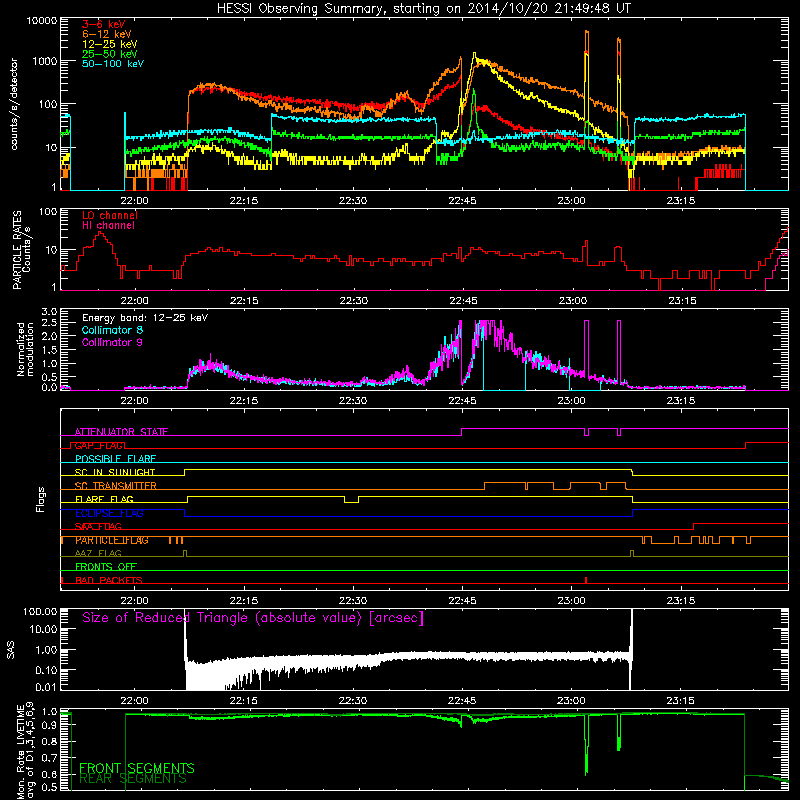The height and width of the screenshot is (800, 800).
Task: Pick the cyan 50-100 keV legend label
Action: click(113, 64)
